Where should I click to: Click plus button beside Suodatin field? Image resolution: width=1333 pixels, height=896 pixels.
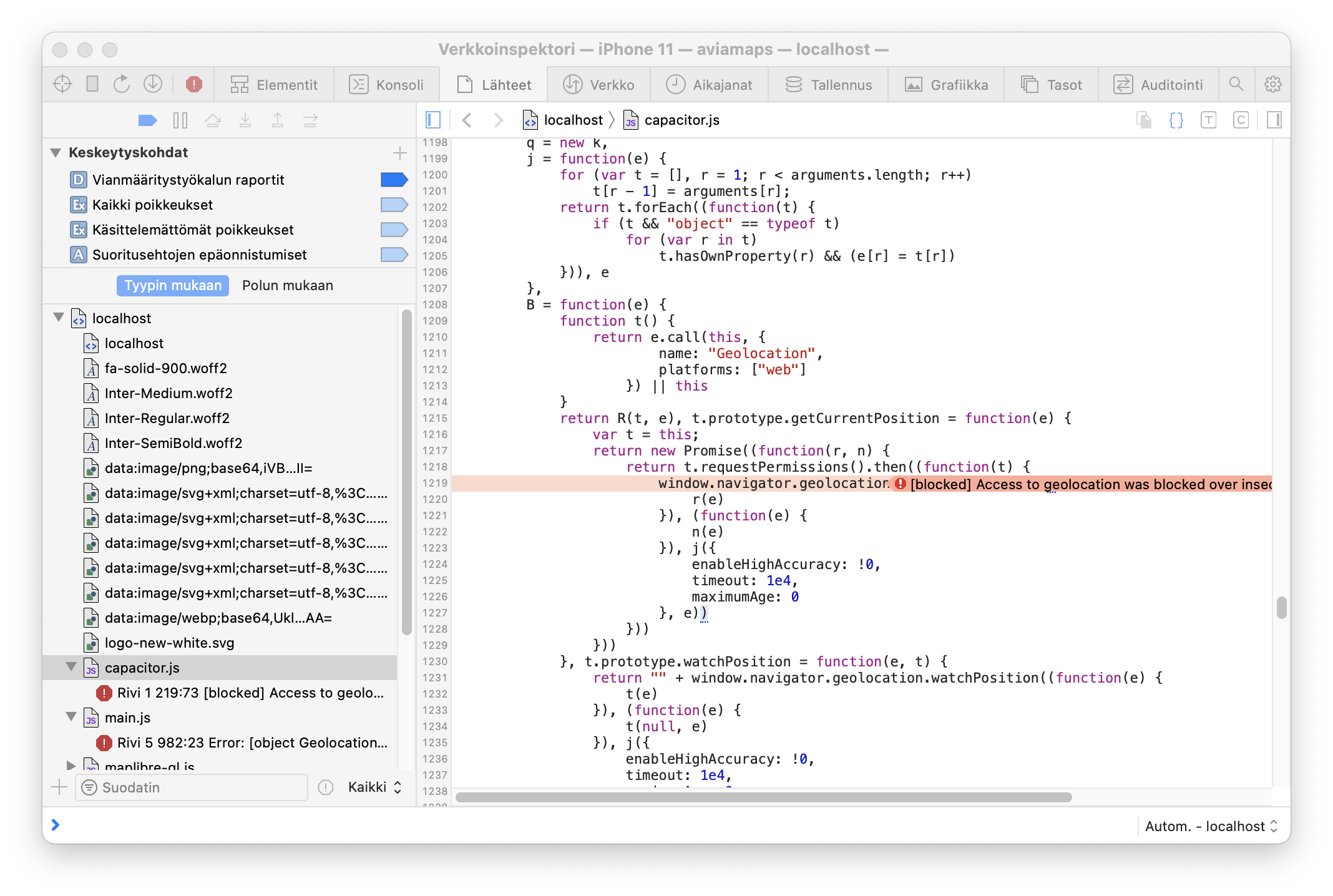[59, 787]
